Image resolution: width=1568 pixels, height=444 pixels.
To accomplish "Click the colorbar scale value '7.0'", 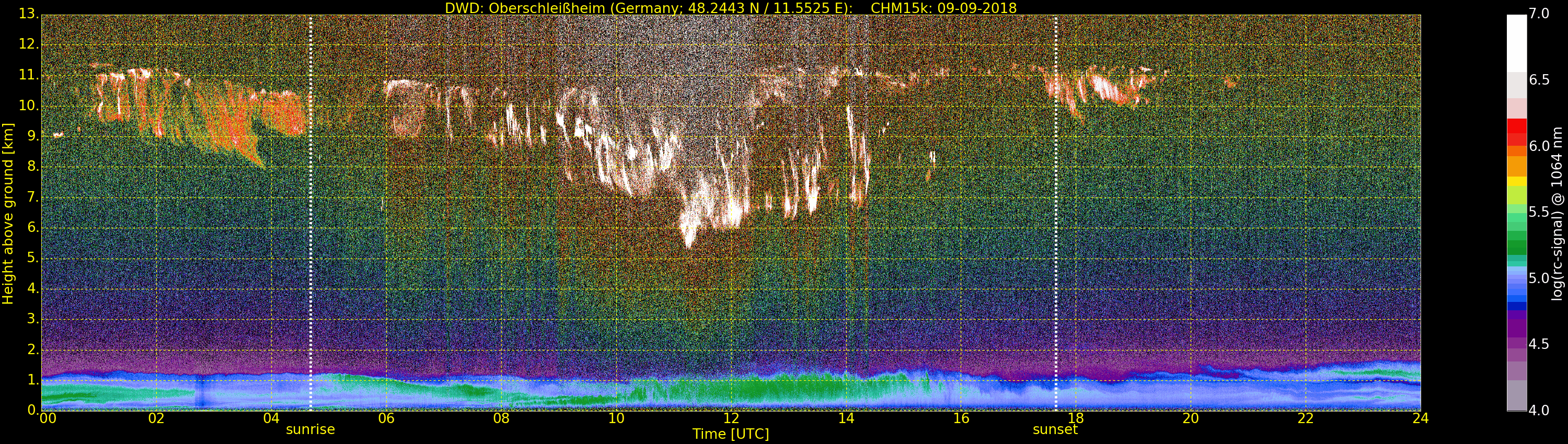I will pyautogui.click(x=1539, y=14).
